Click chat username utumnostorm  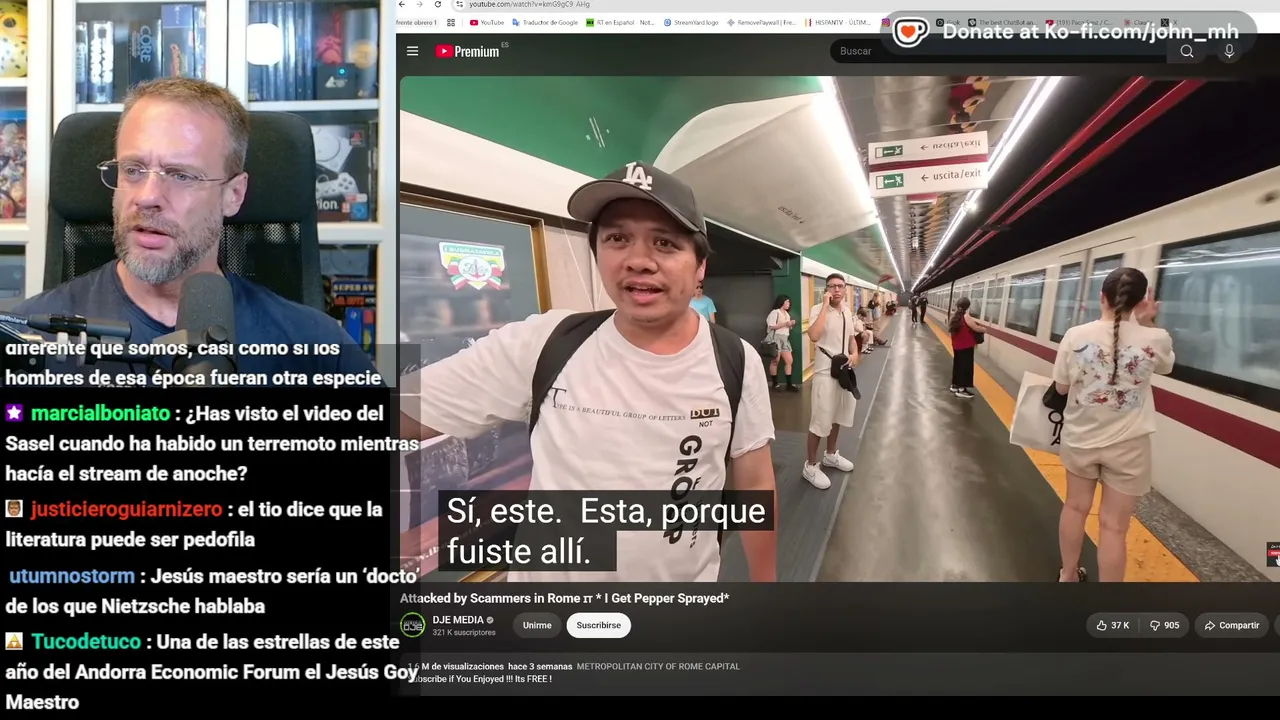[x=72, y=576]
